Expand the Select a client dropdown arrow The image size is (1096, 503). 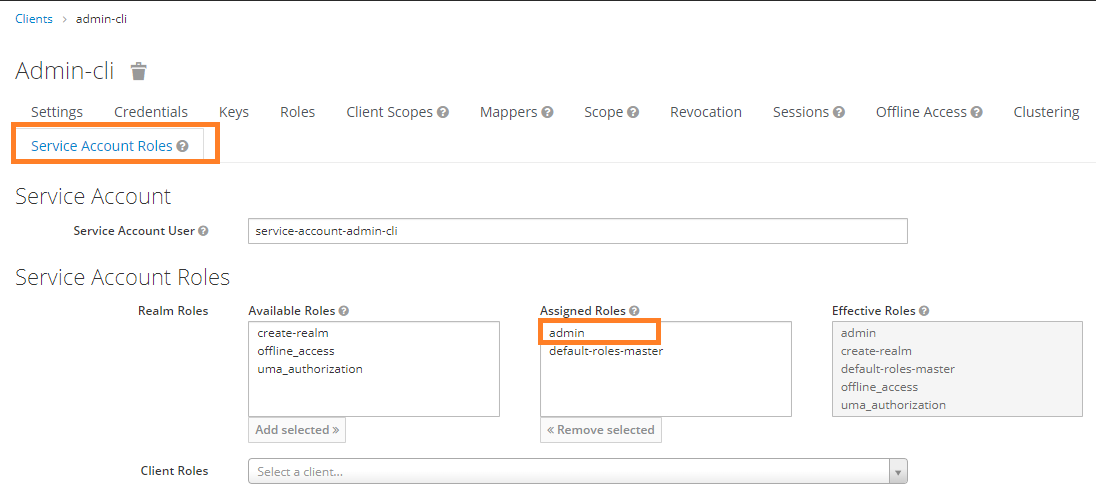click(x=898, y=472)
